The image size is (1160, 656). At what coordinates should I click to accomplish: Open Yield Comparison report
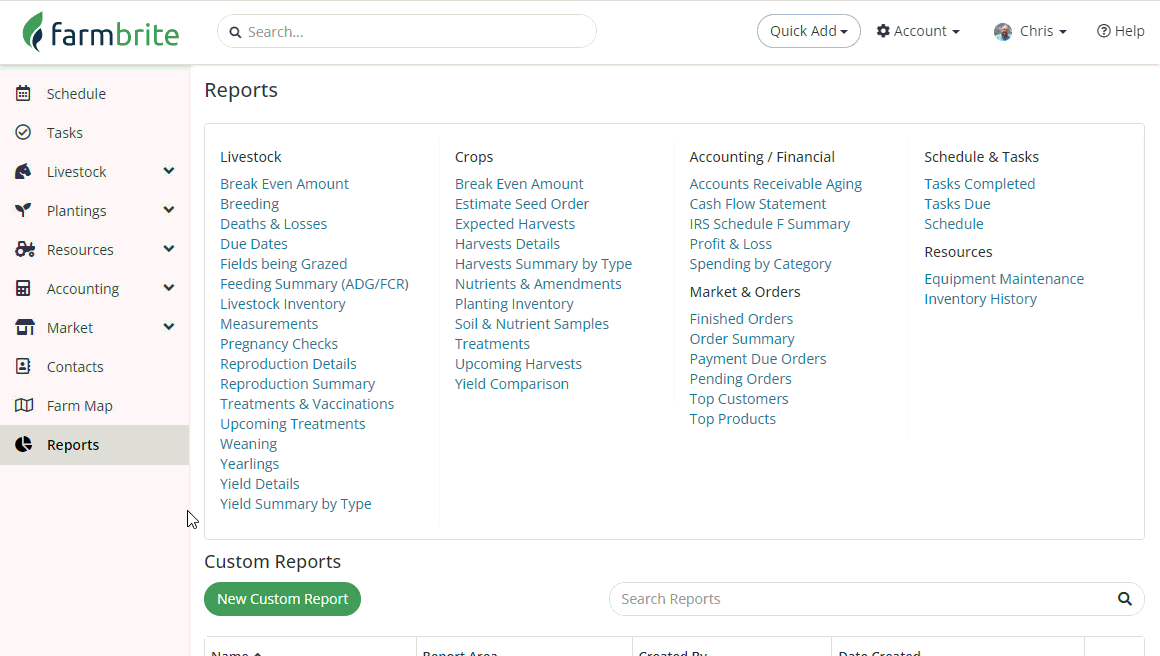click(x=512, y=384)
